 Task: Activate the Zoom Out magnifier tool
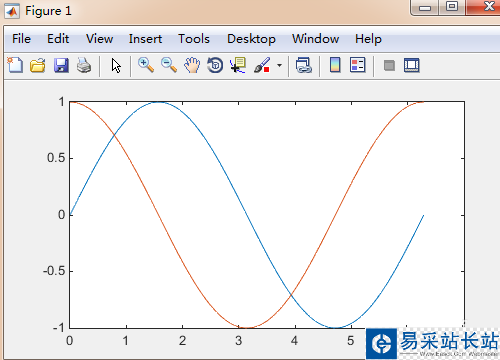(x=169, y=65)
